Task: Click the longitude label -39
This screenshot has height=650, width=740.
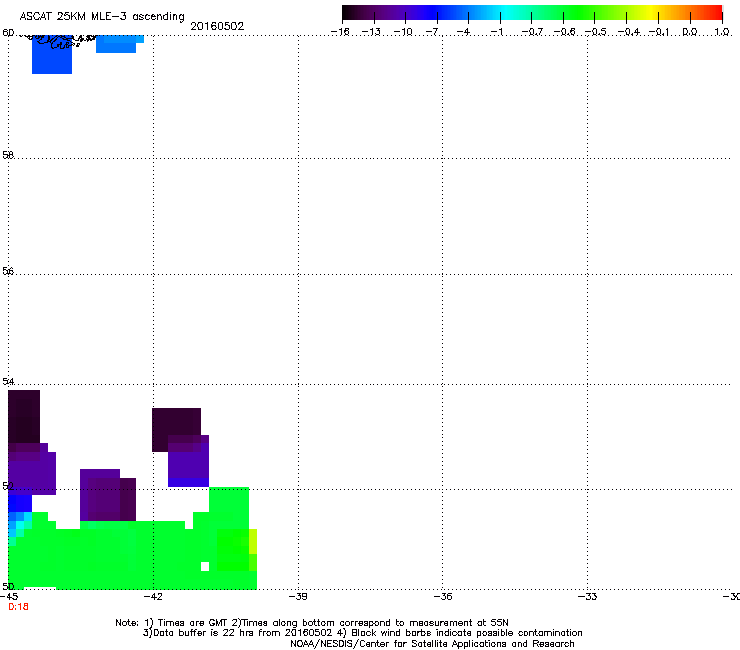Action: tap(298, 597)
